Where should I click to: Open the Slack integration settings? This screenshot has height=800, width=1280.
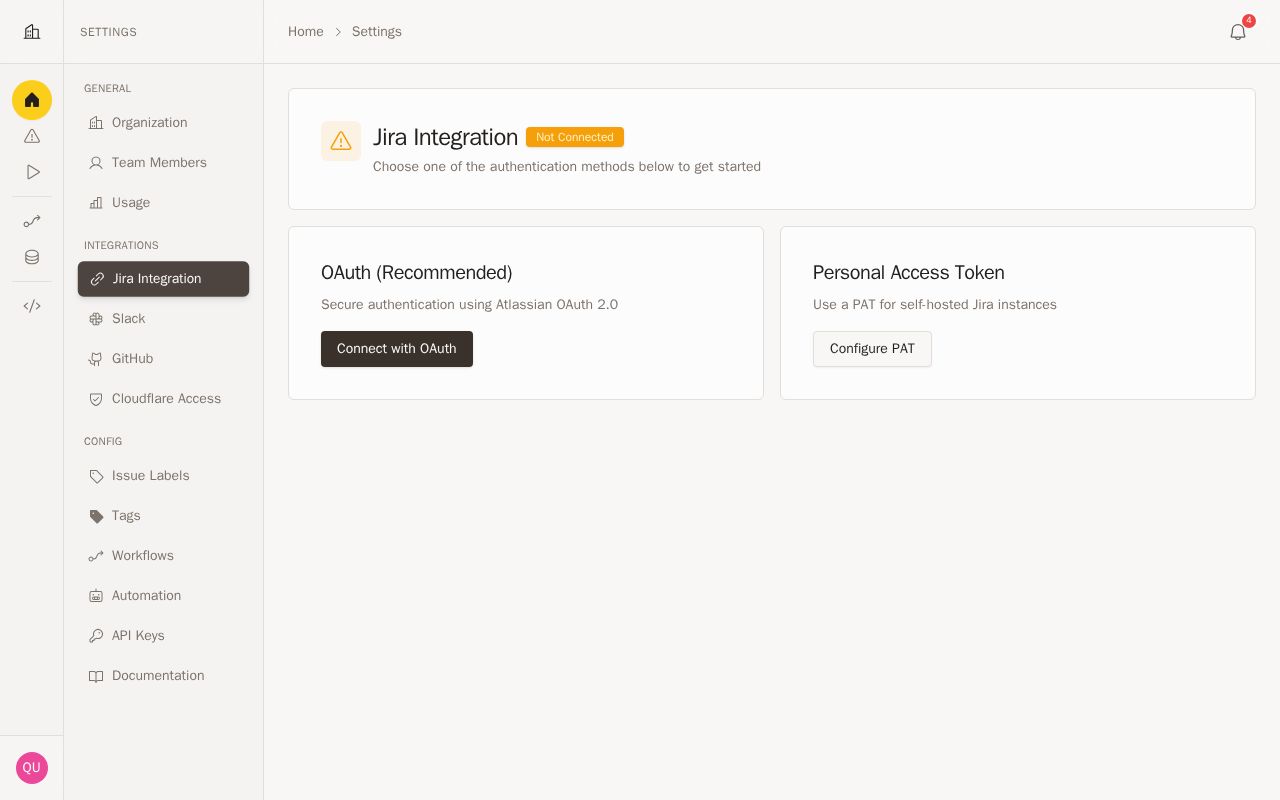[163, 319]
